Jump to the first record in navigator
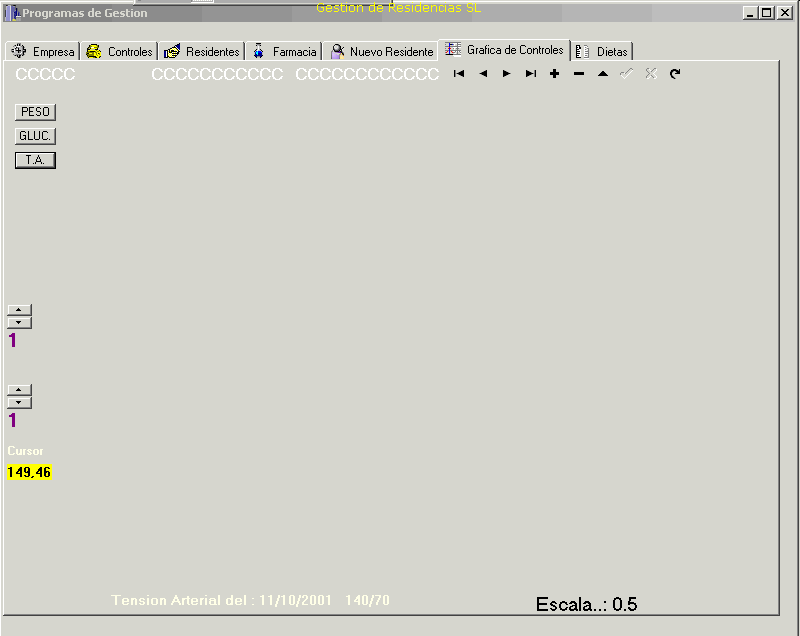The image size is (800, 636). coord(459,74)
